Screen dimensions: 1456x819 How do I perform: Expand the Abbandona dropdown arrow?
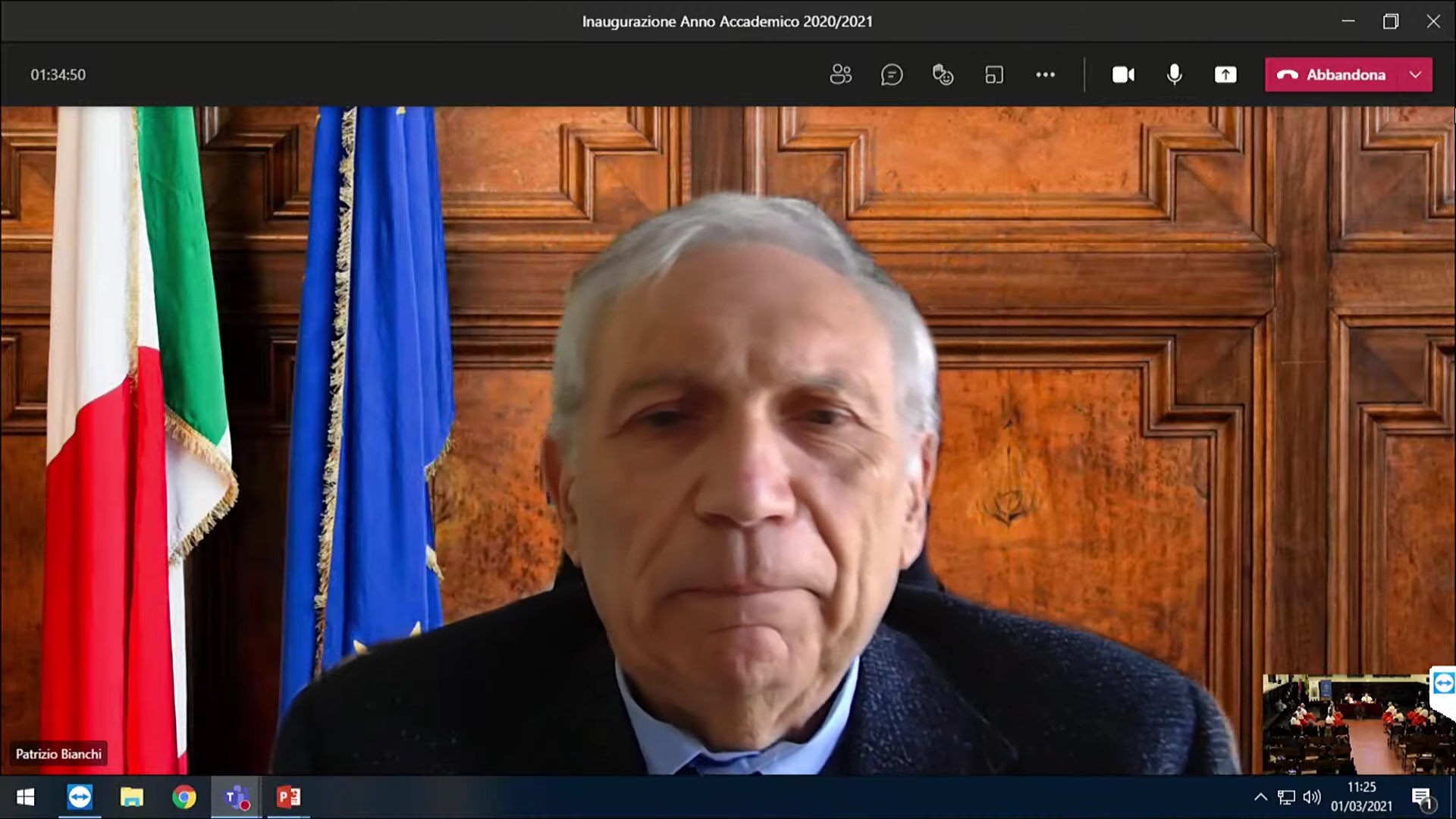1416,74
